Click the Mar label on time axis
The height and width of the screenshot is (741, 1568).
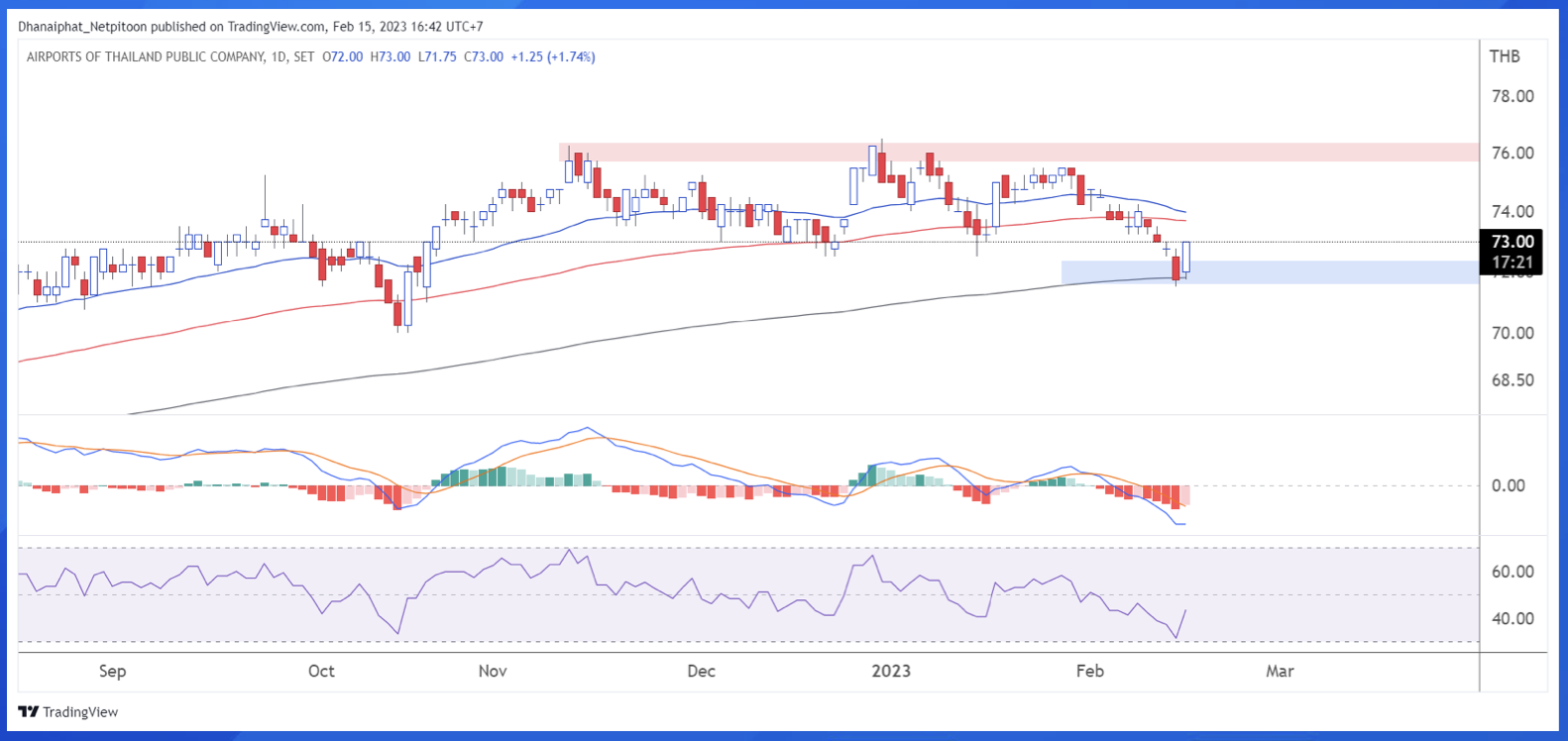pos(1280,671)
